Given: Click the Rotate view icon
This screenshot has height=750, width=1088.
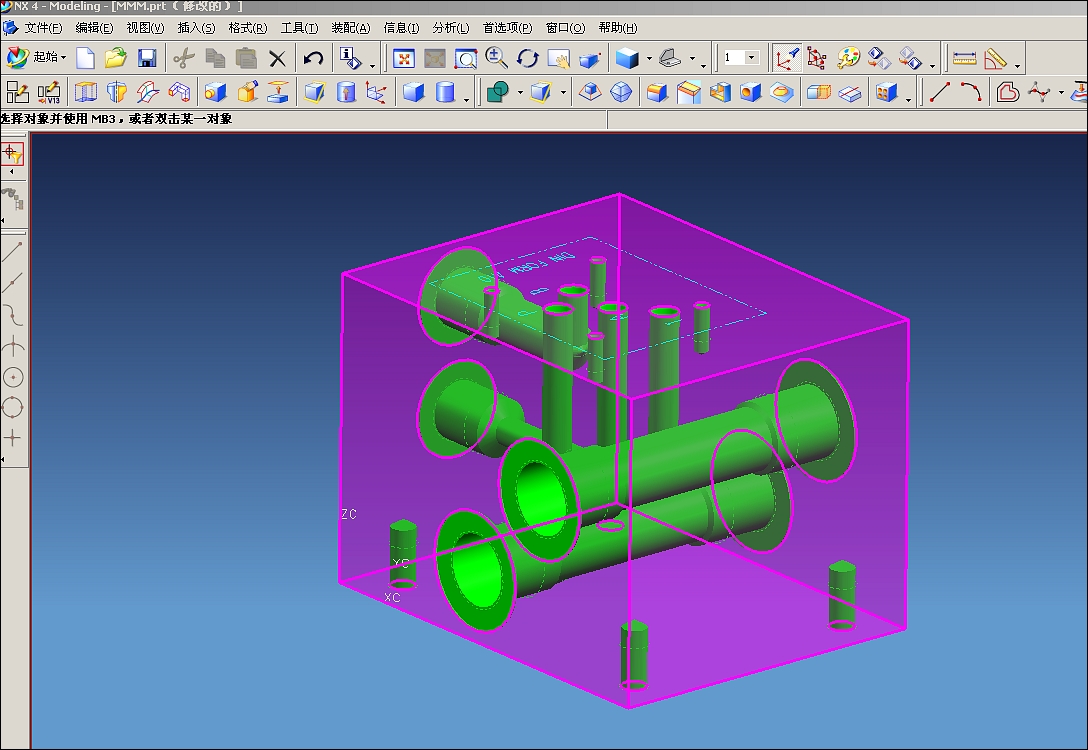Looking at the screenshot, I should click(x=528, y=58).
